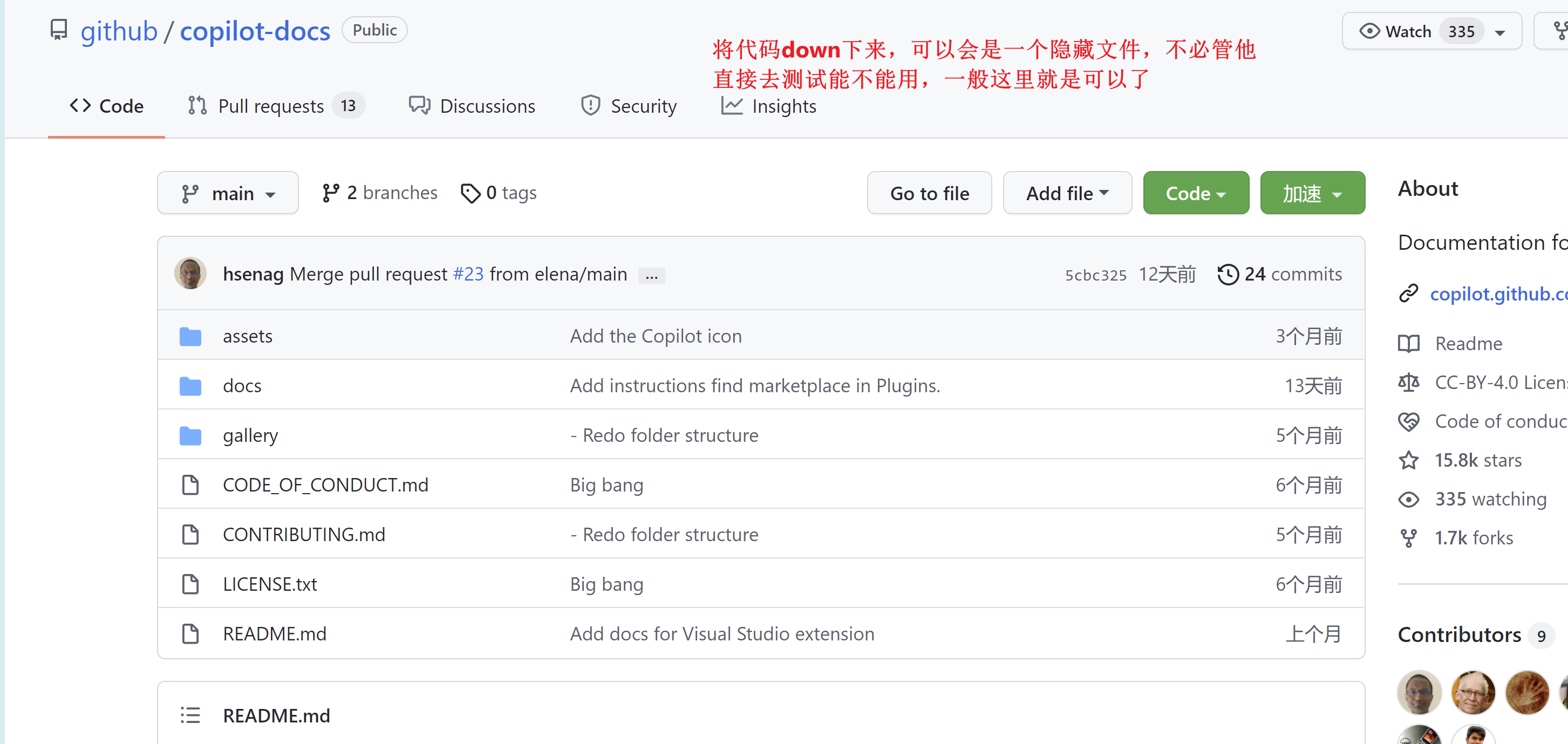Click the branches fork icon beside 2 branches
Viewport: 1568px width, 744px height.
pyautogui.click(x=331, y=193)
